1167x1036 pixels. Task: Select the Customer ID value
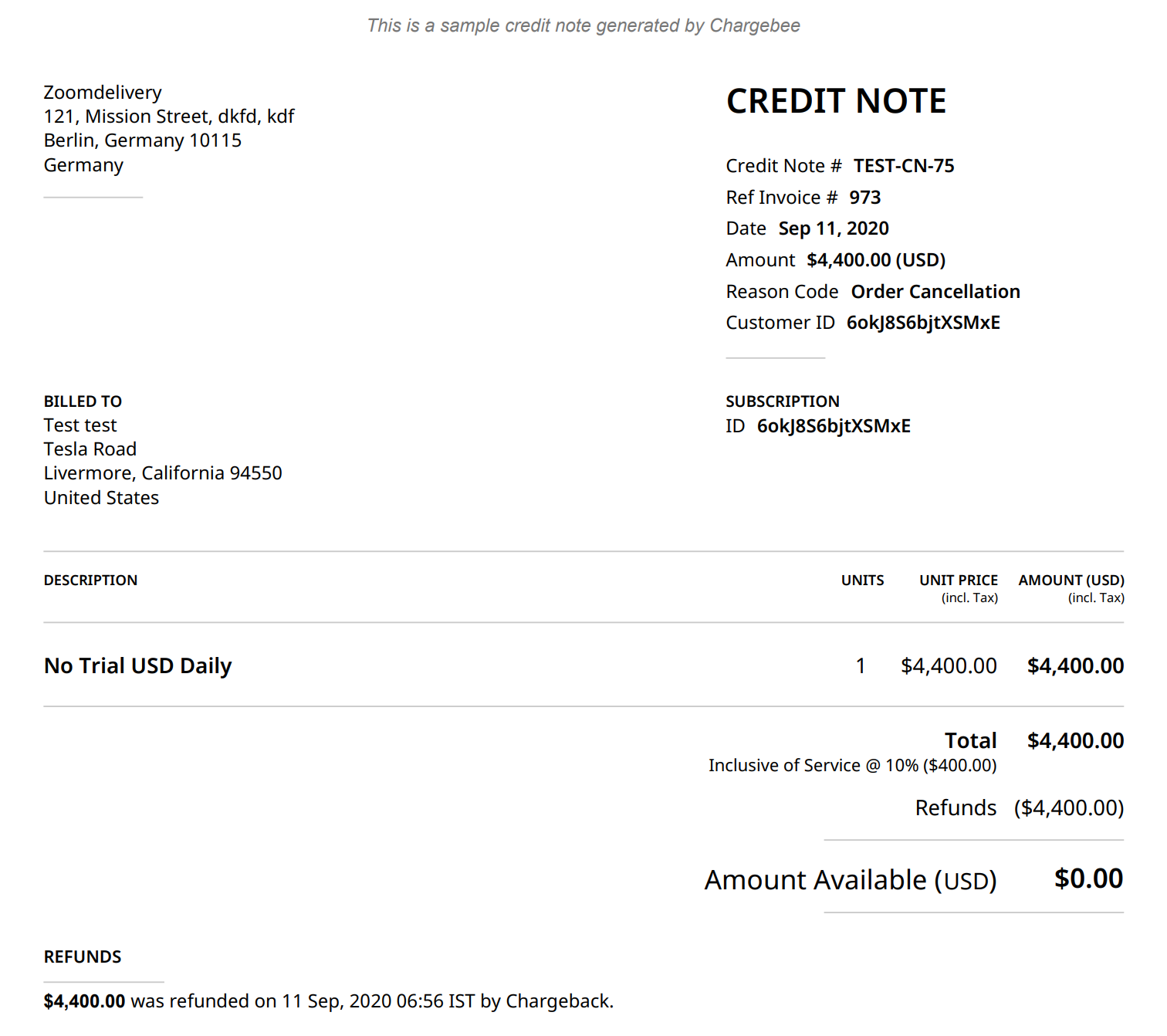pyautogui.click(x=922, y=323)
